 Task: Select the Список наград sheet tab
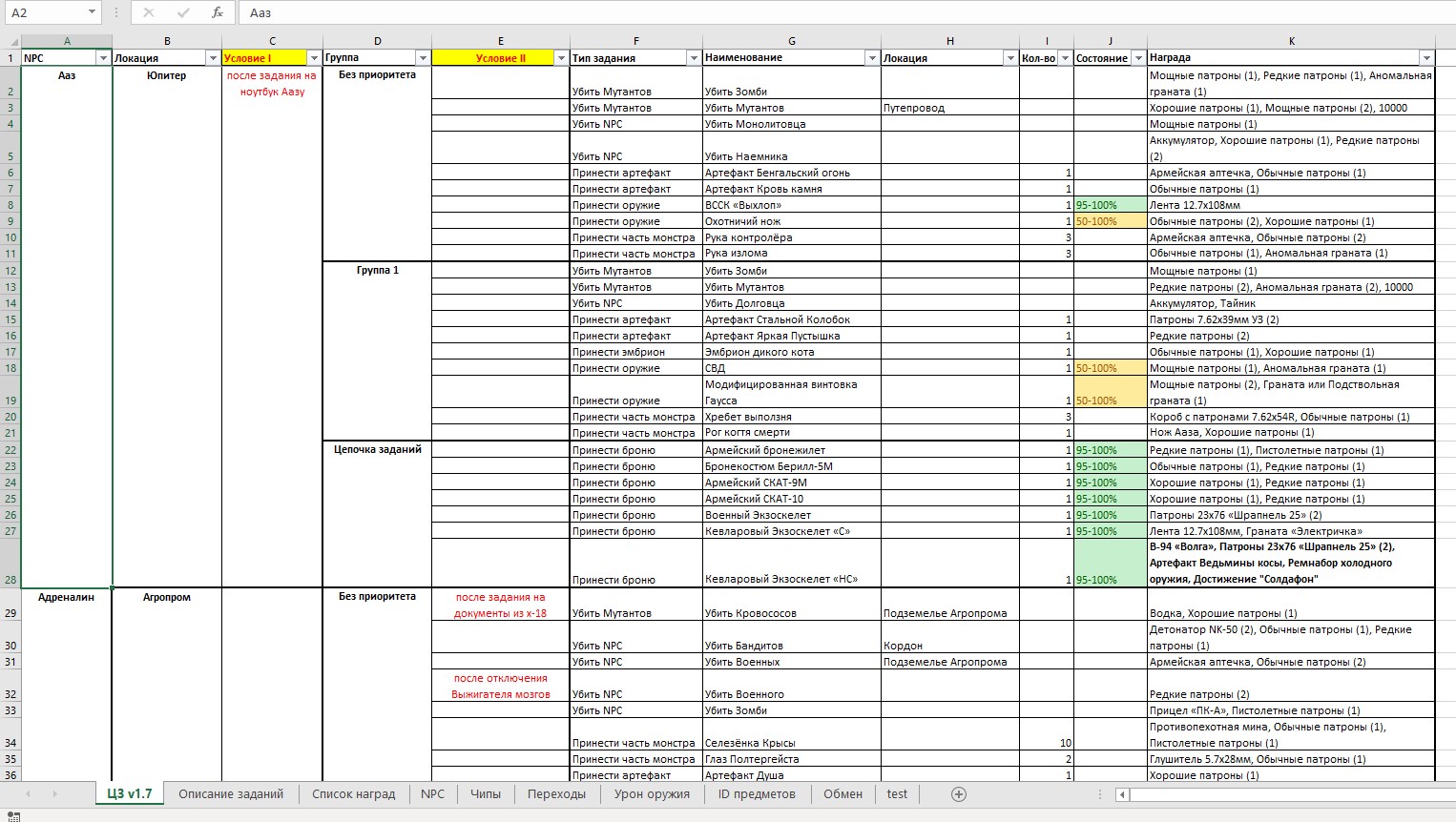click(x=353, y=794)
